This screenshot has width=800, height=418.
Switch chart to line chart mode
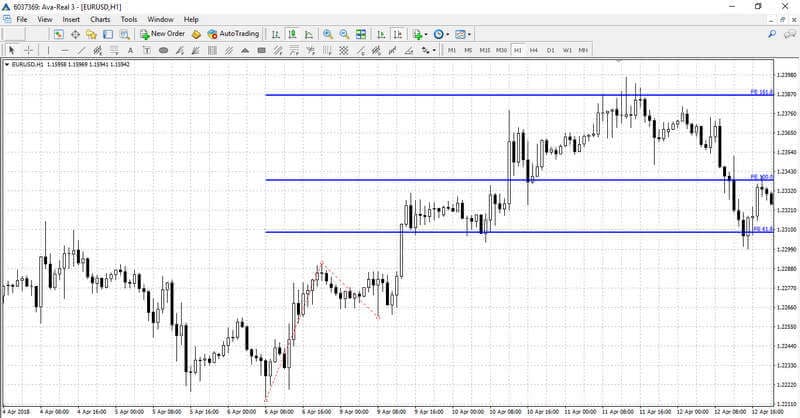(x=309, y=34)
